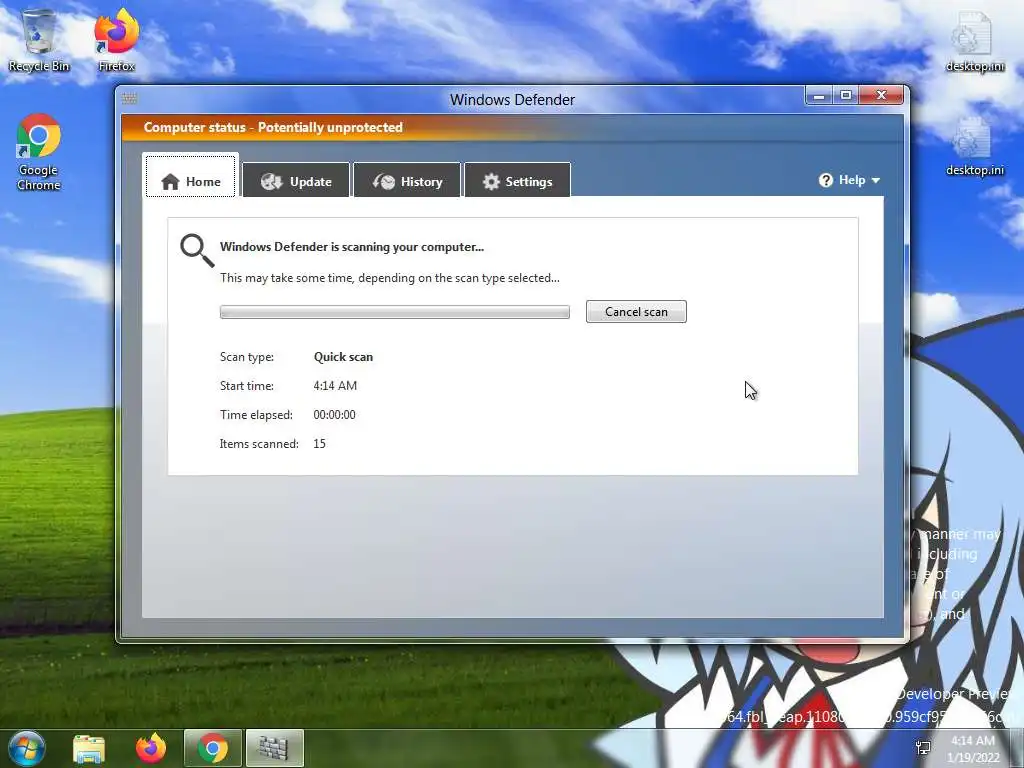Click the Home tab house icon
Viewport: 1024px width, 768px height.
tap(170, 182)
